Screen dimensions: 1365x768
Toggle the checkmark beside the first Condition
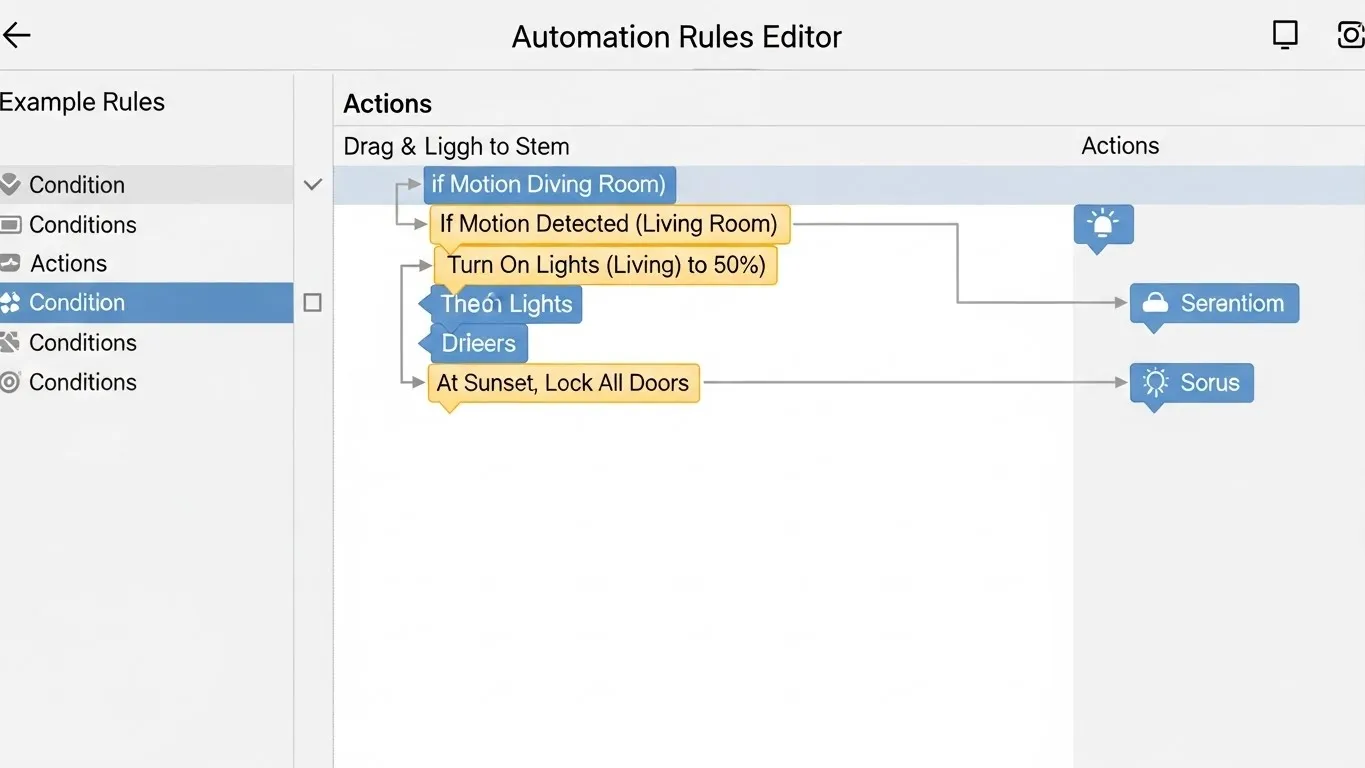311,184
